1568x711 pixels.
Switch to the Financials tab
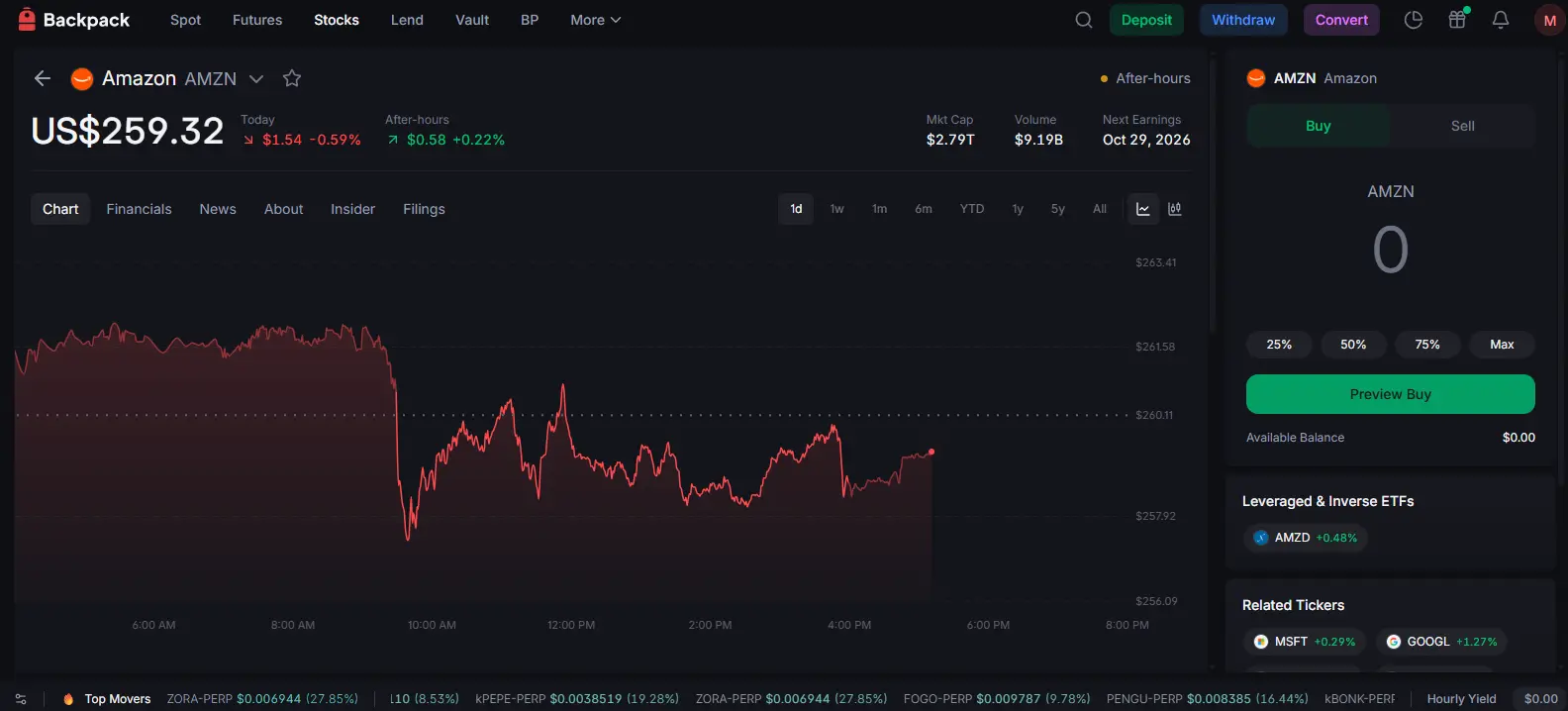click(x=139, y=209)
